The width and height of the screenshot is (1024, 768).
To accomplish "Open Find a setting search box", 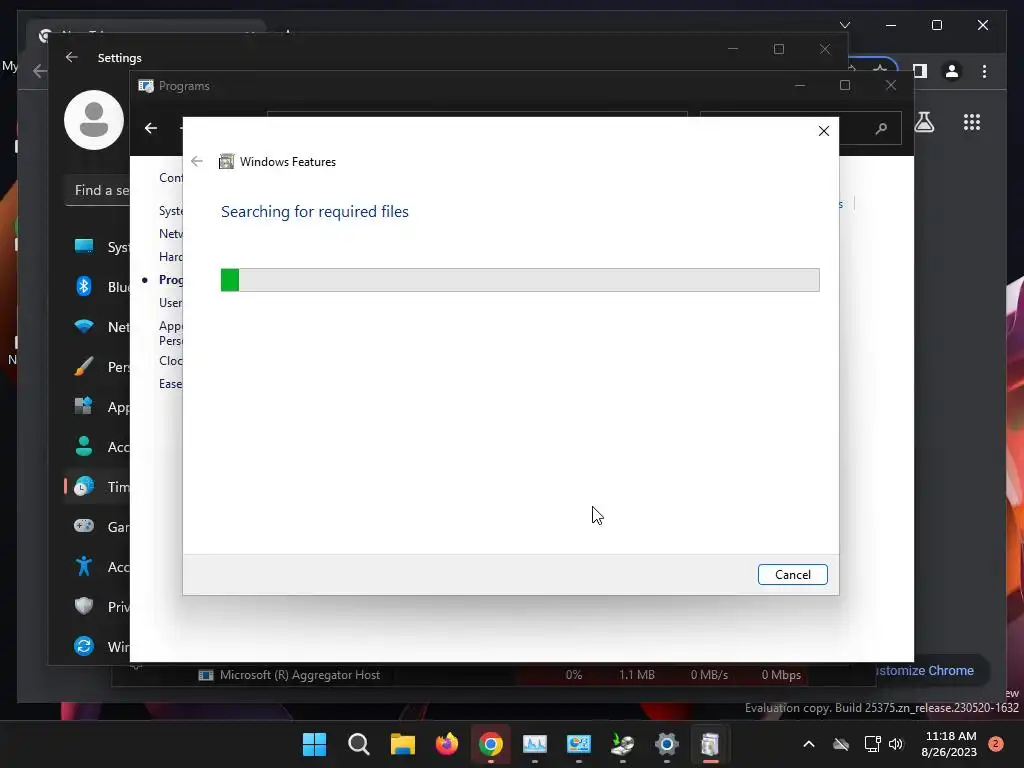I will (x=97, y=191).
